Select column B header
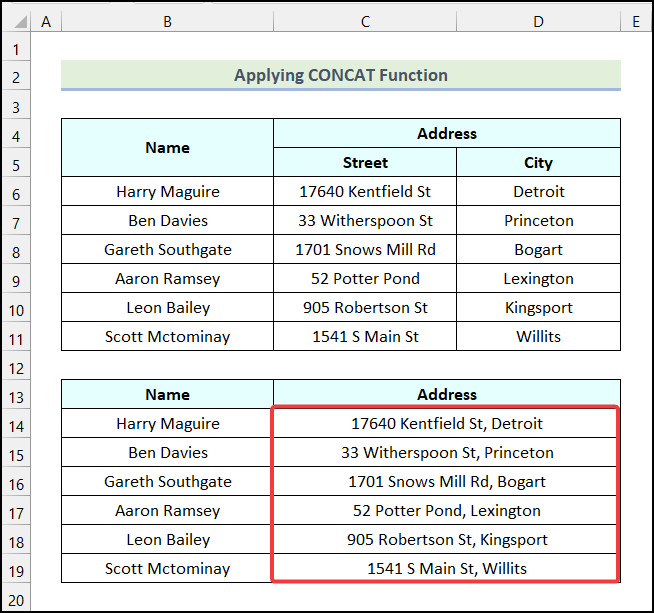654x613 pixels. pos(167,21)
